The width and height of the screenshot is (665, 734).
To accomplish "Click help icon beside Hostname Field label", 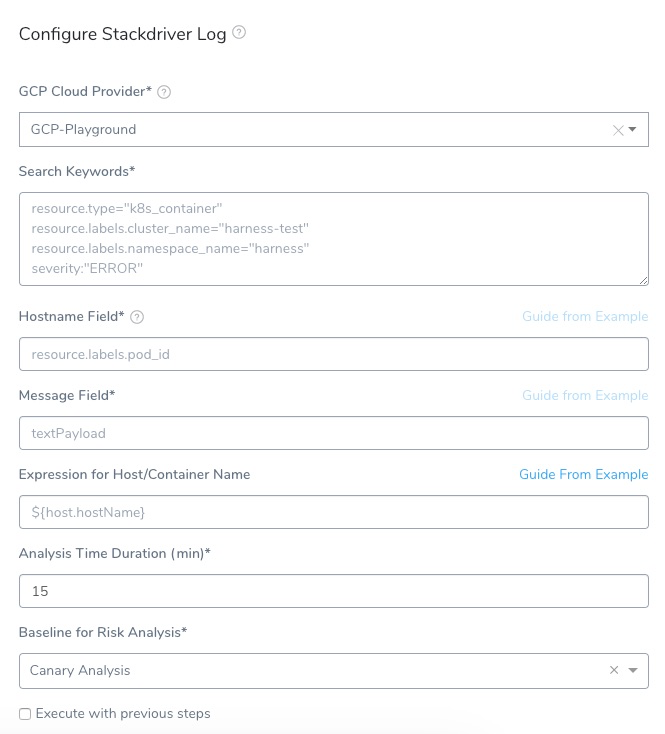I will [x=137, y=317].
